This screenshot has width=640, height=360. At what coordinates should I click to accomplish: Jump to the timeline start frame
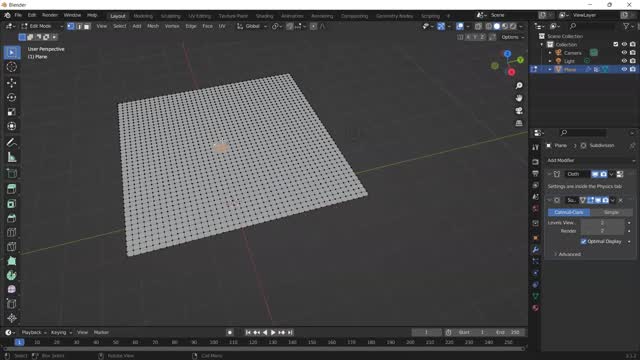[x=248, y=332]
